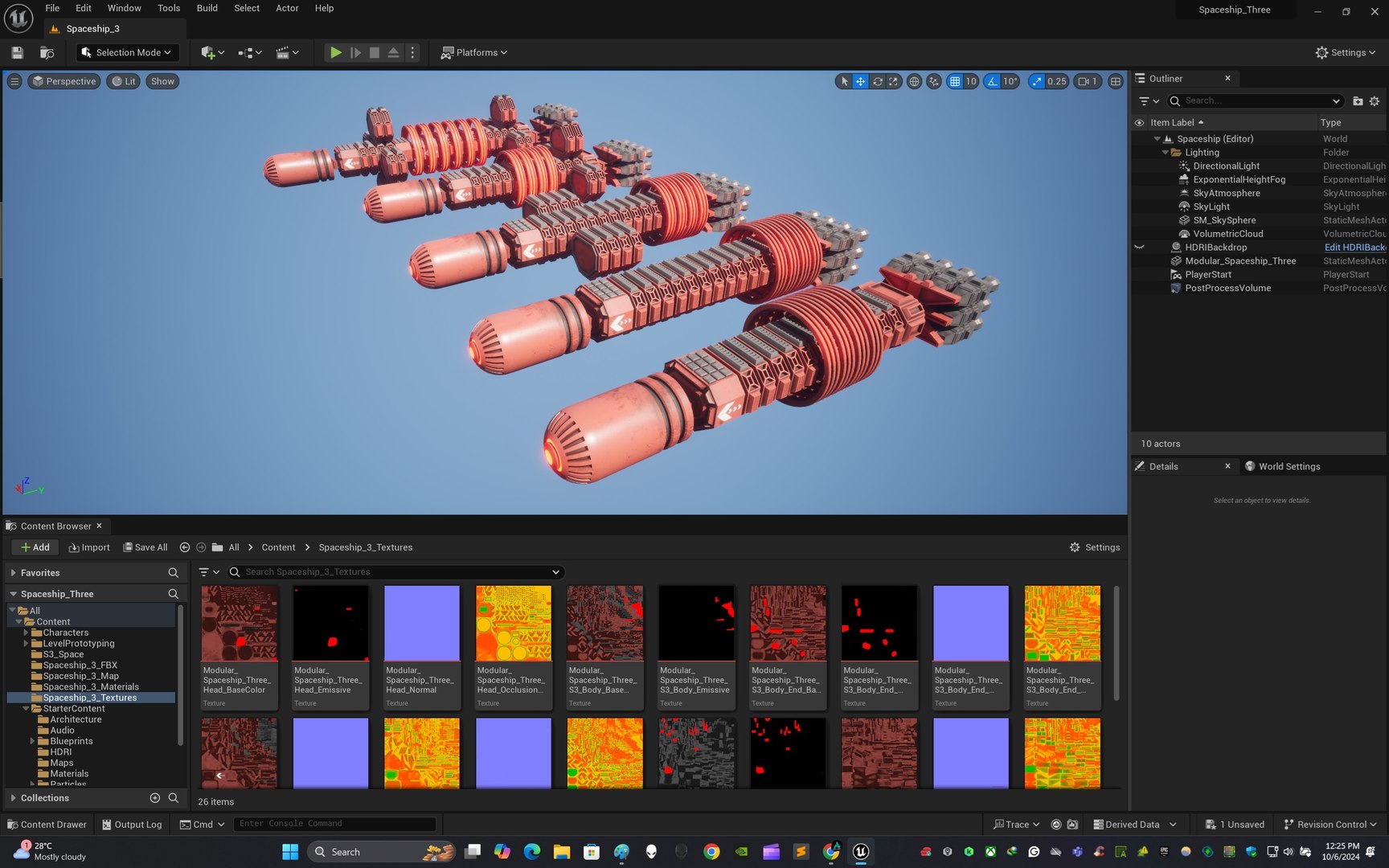Open the Outliner filter icon
The height and width of the screenshot is (868, 1389).
point(1149,100)
